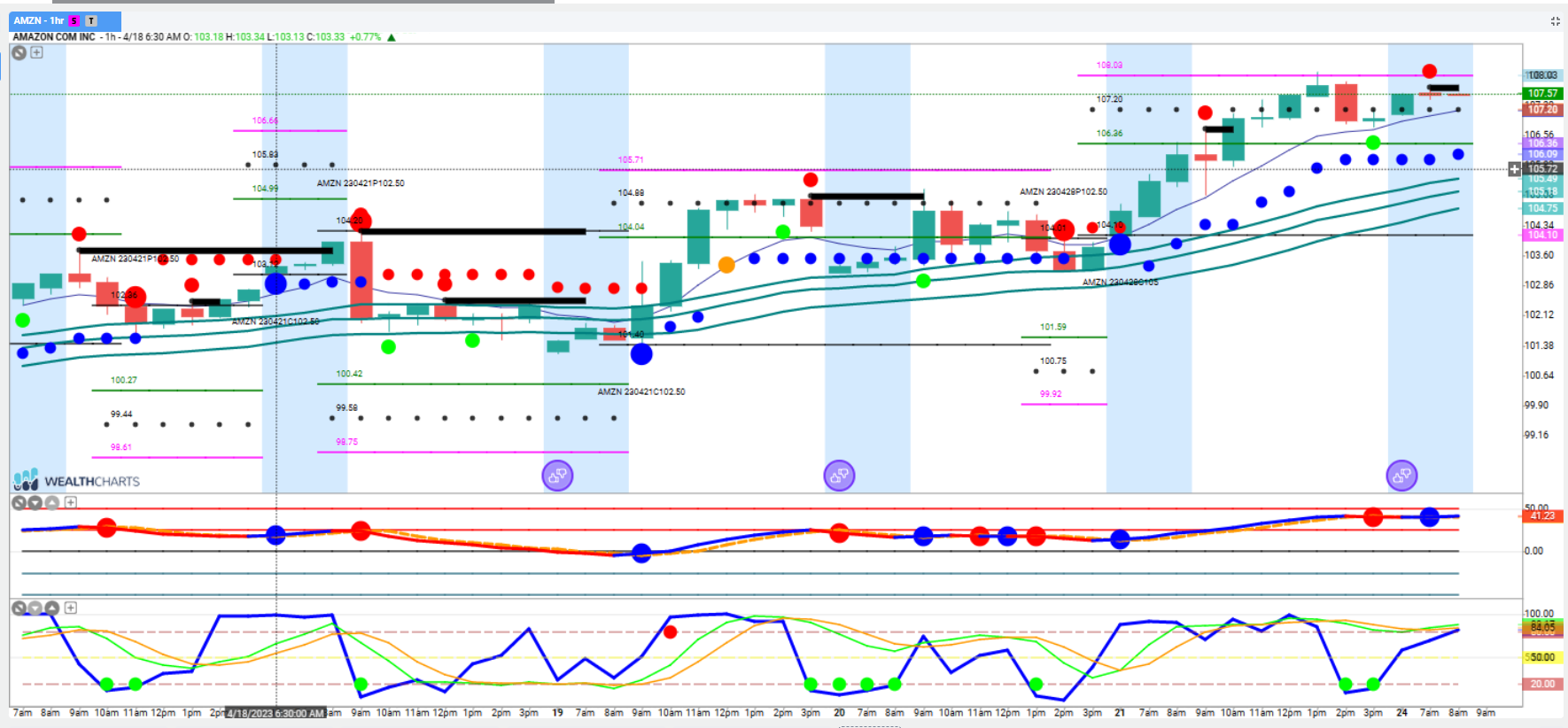Click the 106.09 blue price label
The height and width of the screenshot is (728, 1568).
(1542, 154)
